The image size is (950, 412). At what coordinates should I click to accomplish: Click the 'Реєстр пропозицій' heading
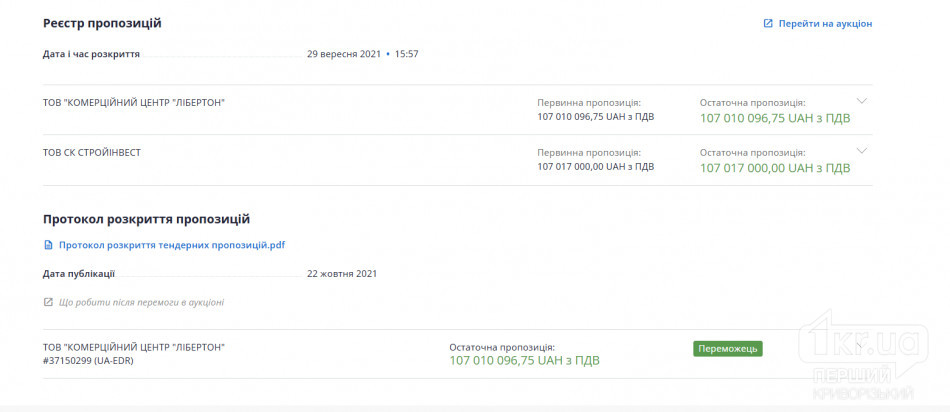[x=102, y=24]
